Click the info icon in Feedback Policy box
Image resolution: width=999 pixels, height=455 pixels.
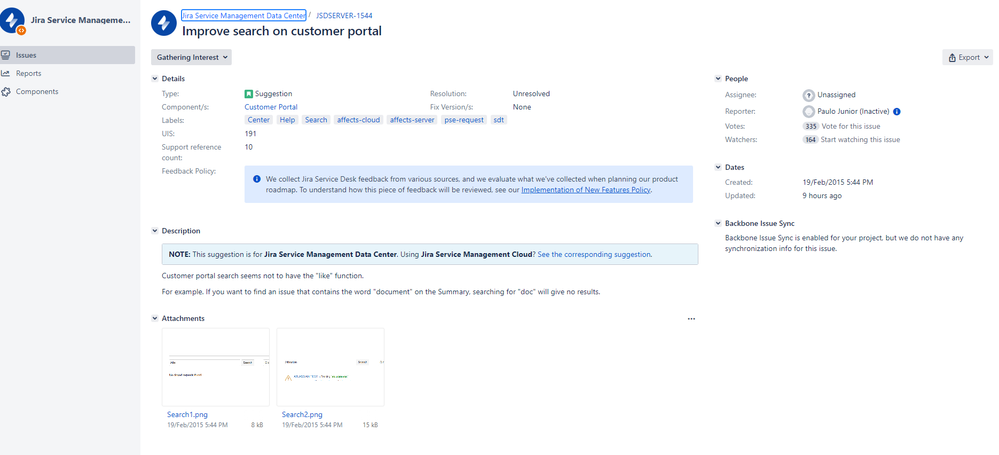[x=257, y=179]
